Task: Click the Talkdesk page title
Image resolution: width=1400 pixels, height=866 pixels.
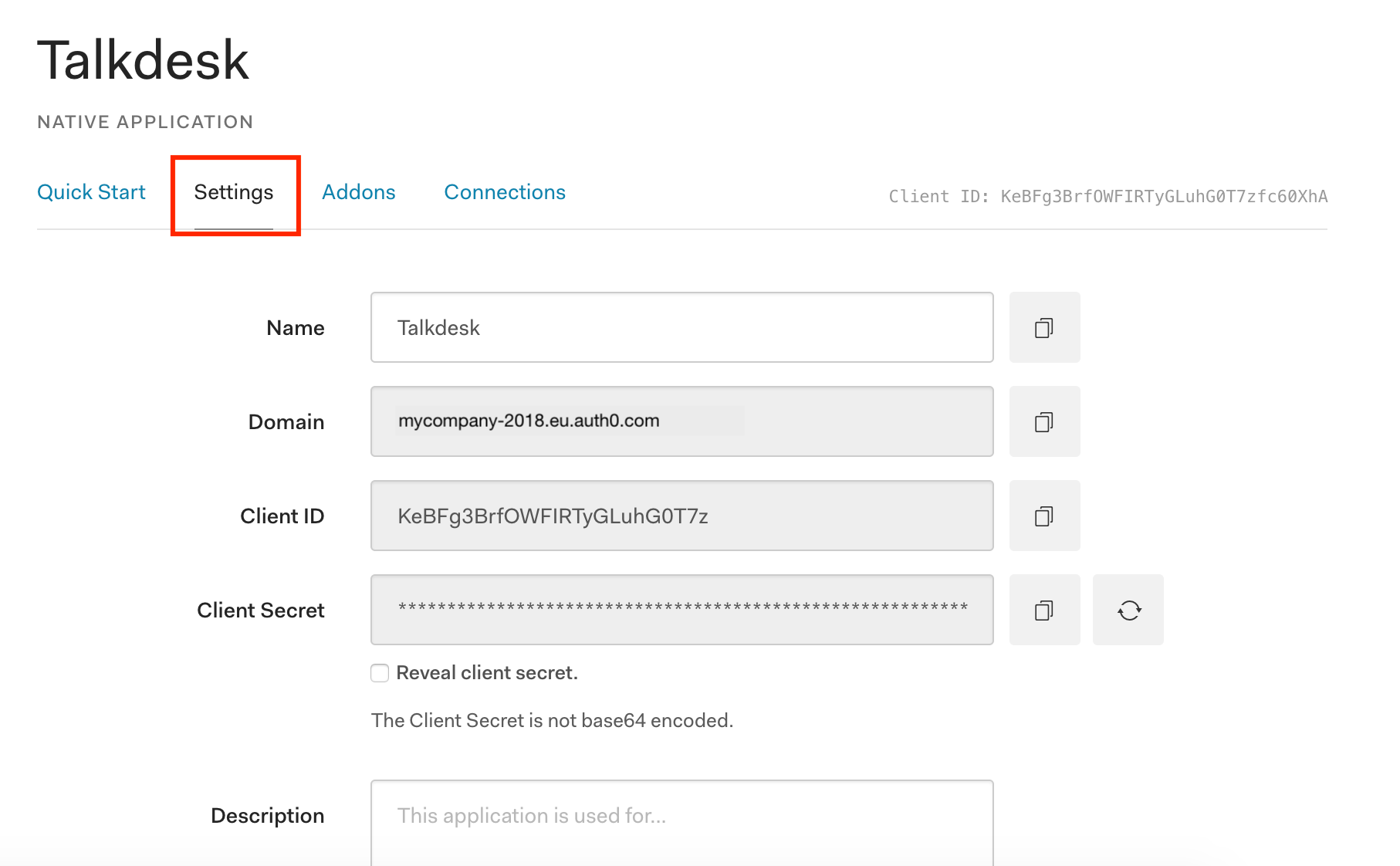Action: point(144,60)
